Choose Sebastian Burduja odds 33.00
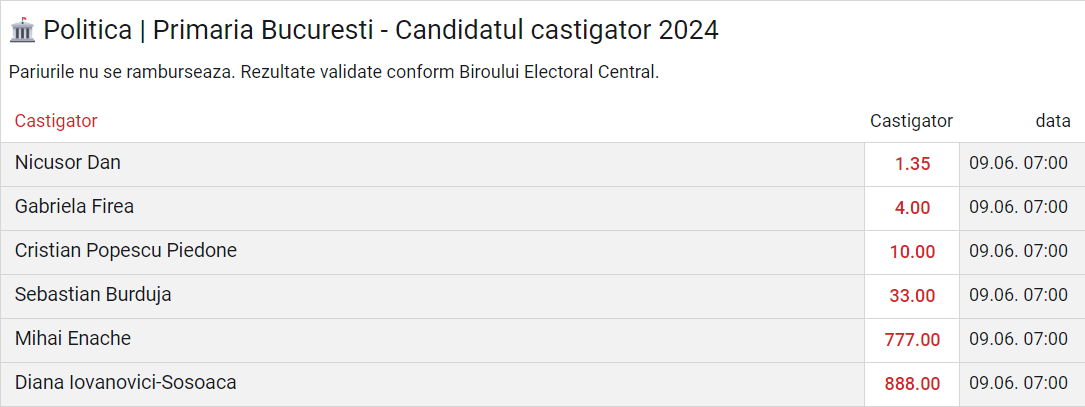The height and width of the screenshot is (407, 1085). click(912, 296)
